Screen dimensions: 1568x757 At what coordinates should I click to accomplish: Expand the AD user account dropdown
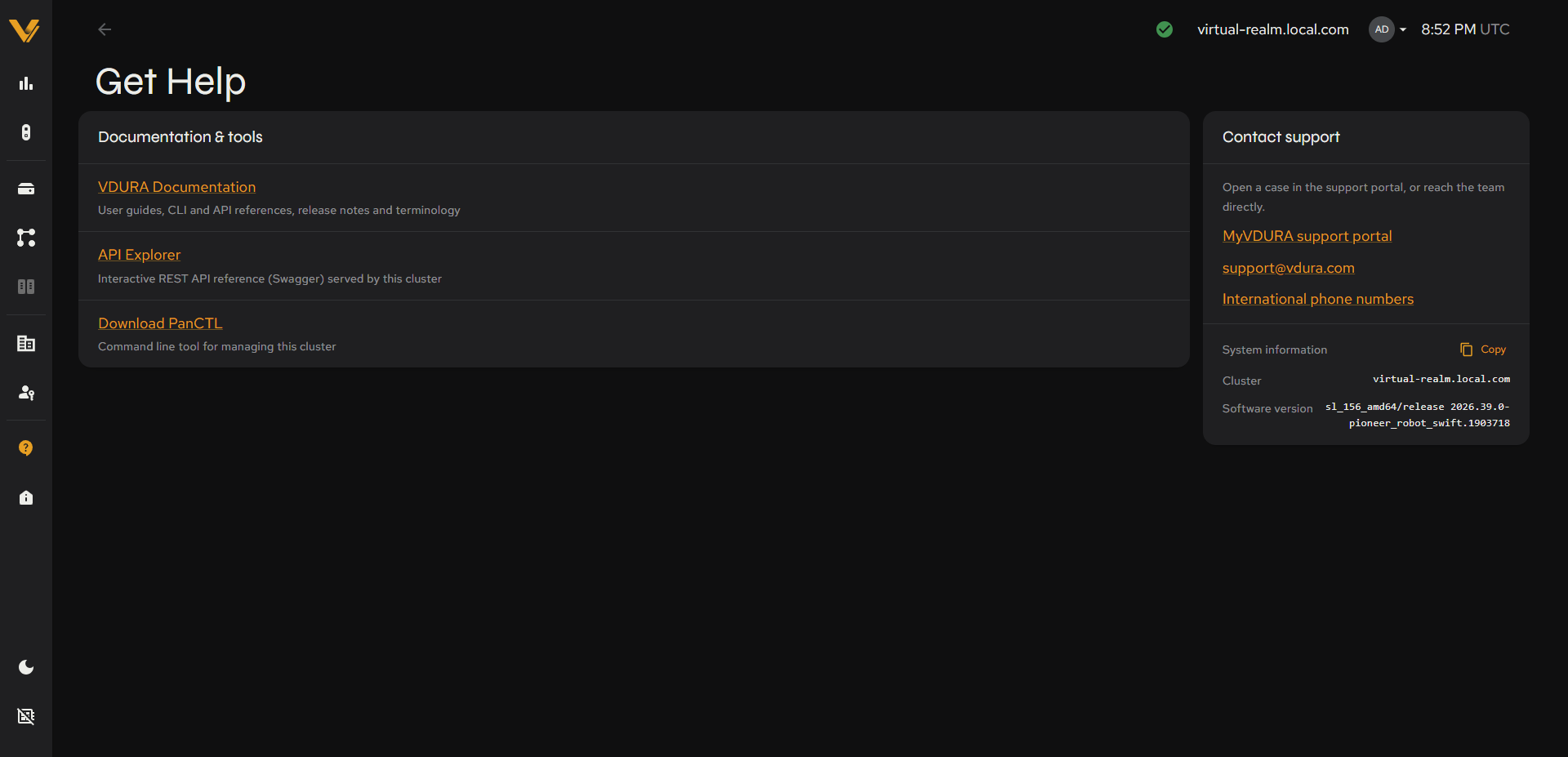(1388, 29)
